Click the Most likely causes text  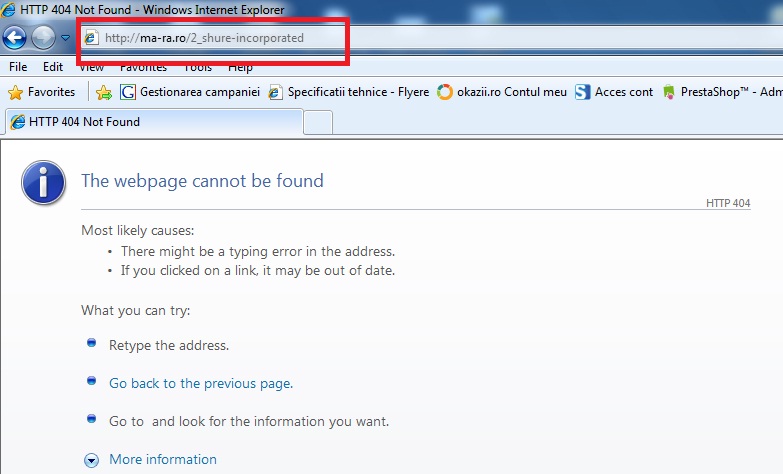pos(138,230)
